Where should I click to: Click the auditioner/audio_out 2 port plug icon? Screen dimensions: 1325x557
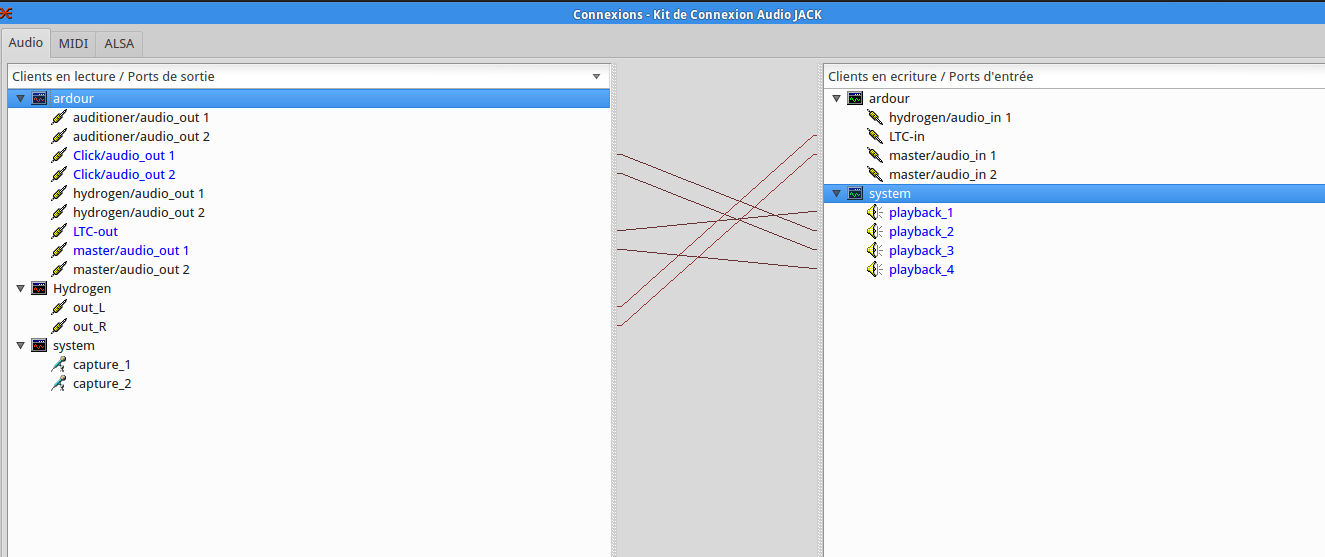[x=59, y=137]
